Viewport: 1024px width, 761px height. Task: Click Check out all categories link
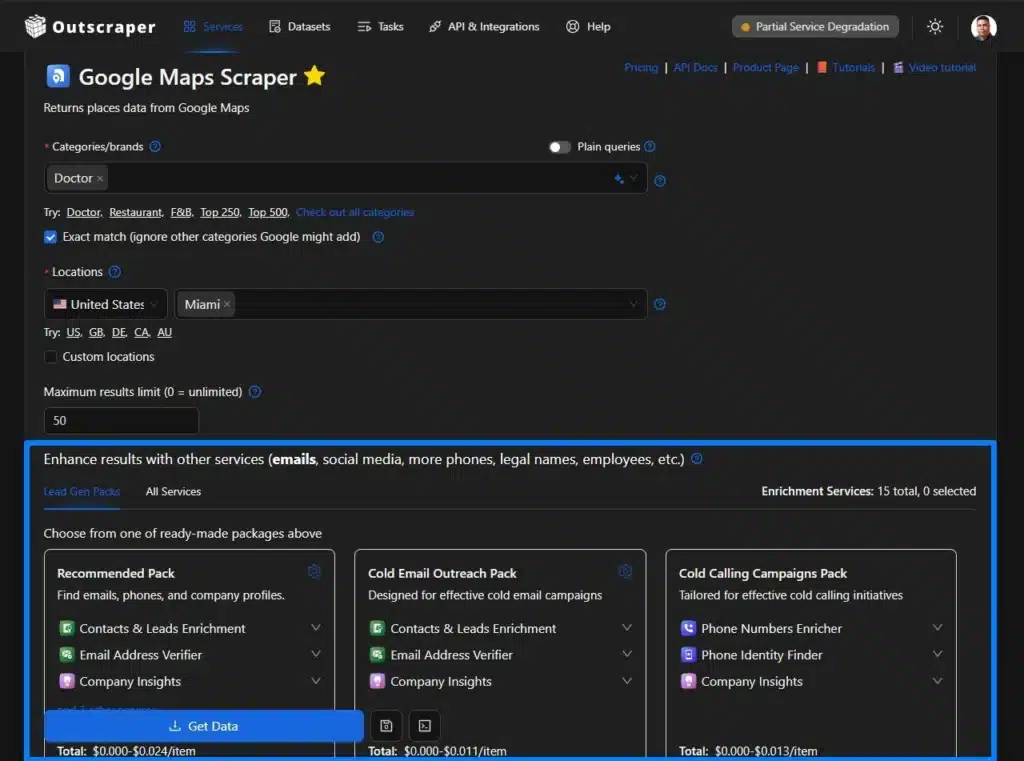pos(355,212)
